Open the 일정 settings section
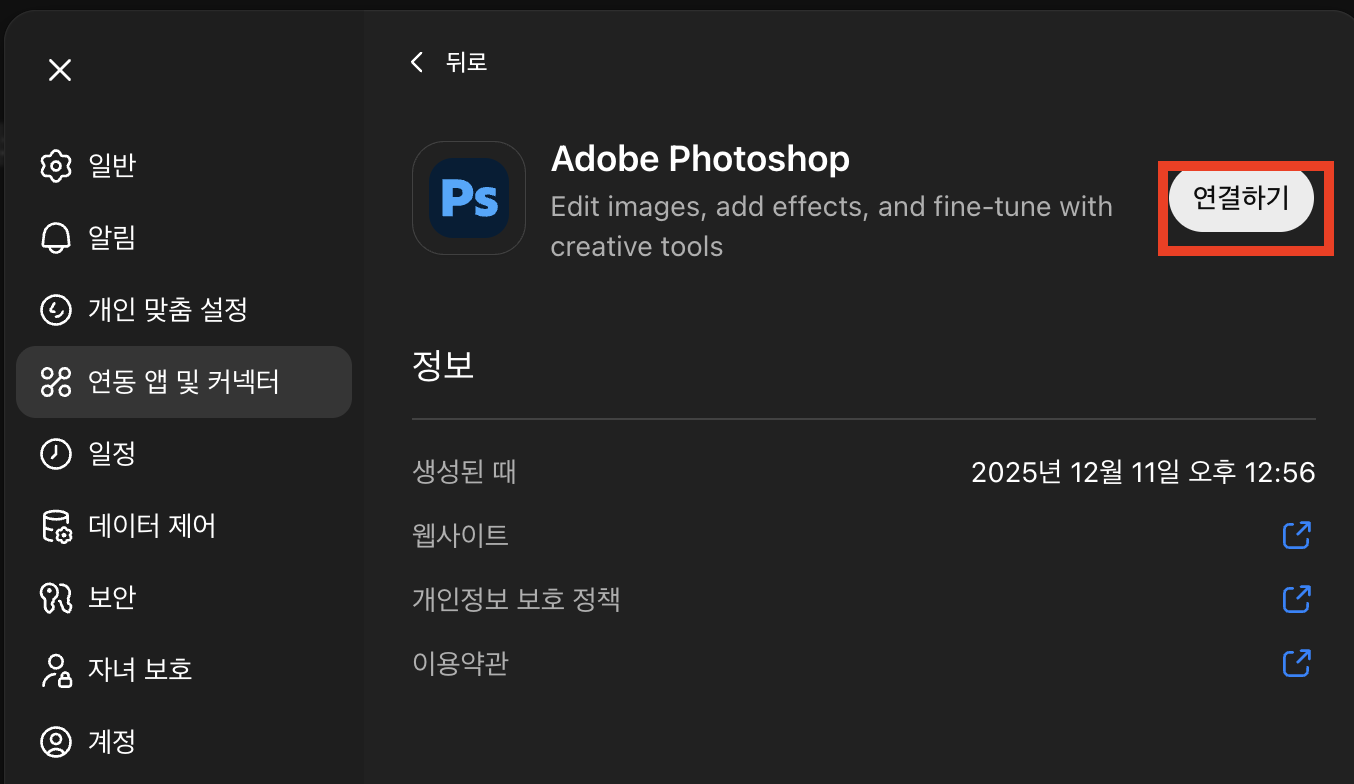Viewport: 1354px width, 784px height. [x=184, y=454]
